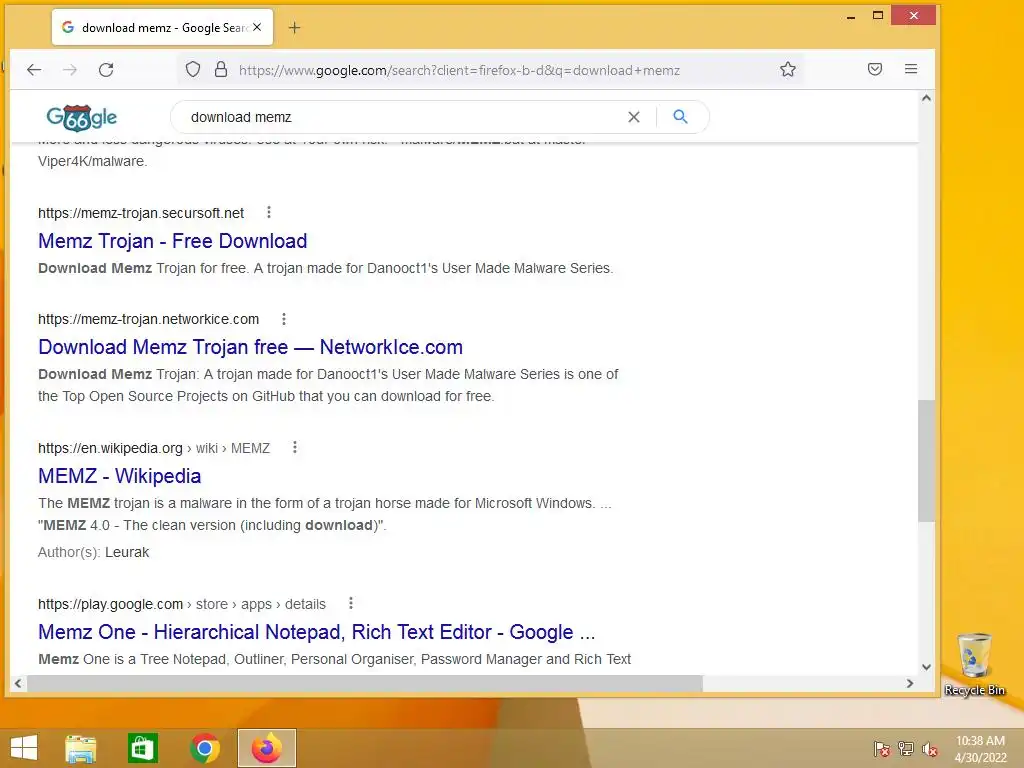1024x768 pixels.
Task: Click the scroll down arrow
Action: click(x=926, y=667)
